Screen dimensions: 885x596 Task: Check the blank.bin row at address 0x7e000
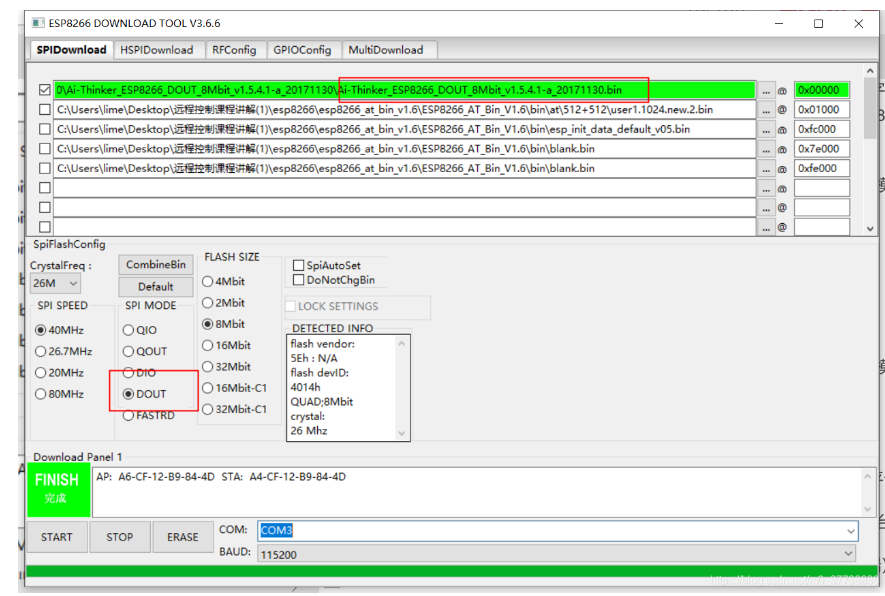pyautogui.click(x=45, y=148)
